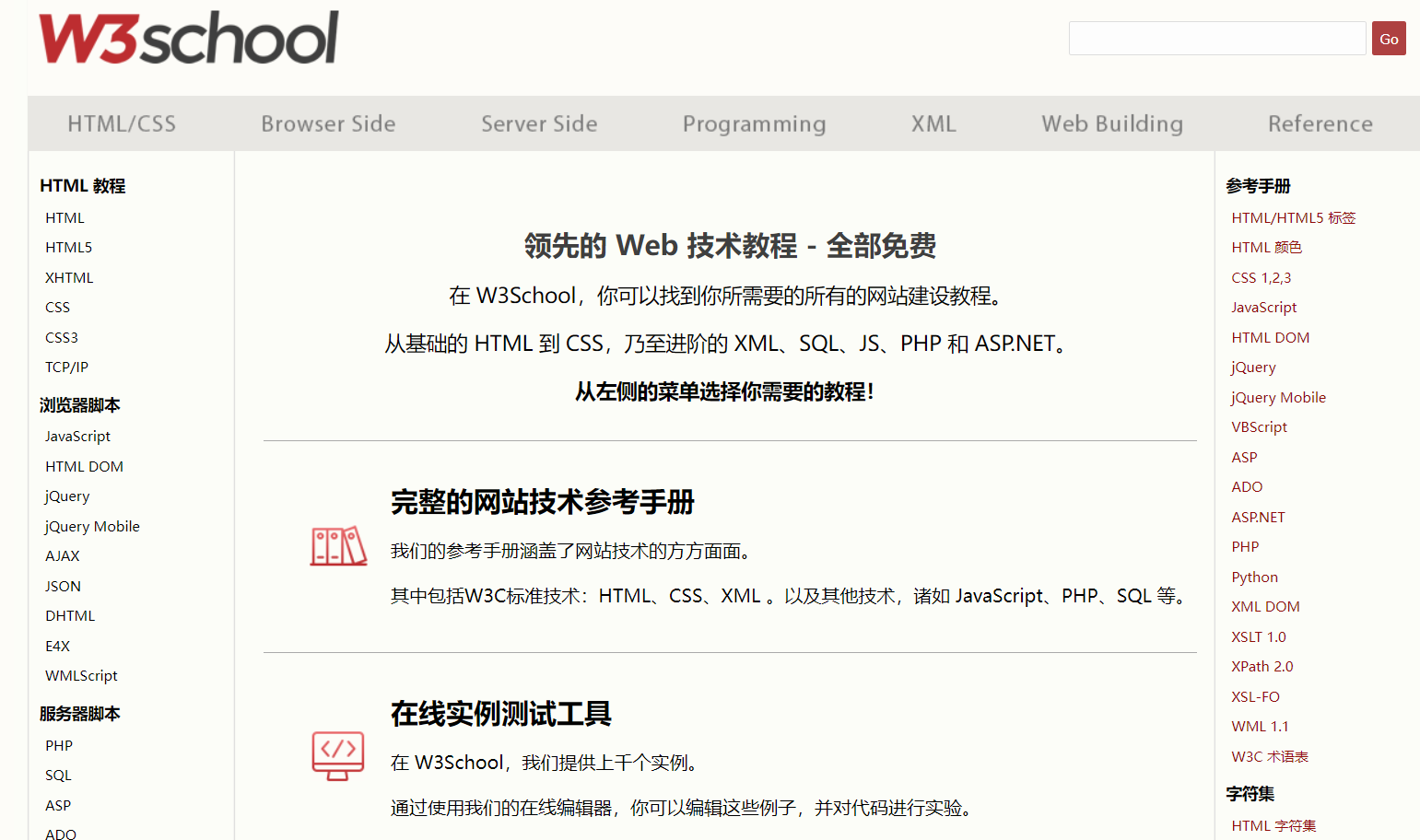Open the AJAX tutorial link
The height and width of the screenshot is (840, 1420).
pyautogui.click(x=63, y=555)
